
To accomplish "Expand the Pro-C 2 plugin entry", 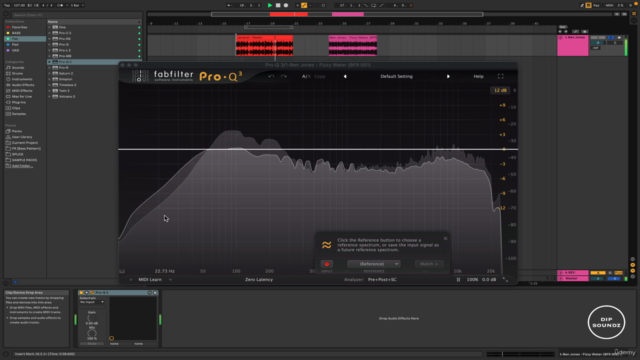I will point(49,33).
